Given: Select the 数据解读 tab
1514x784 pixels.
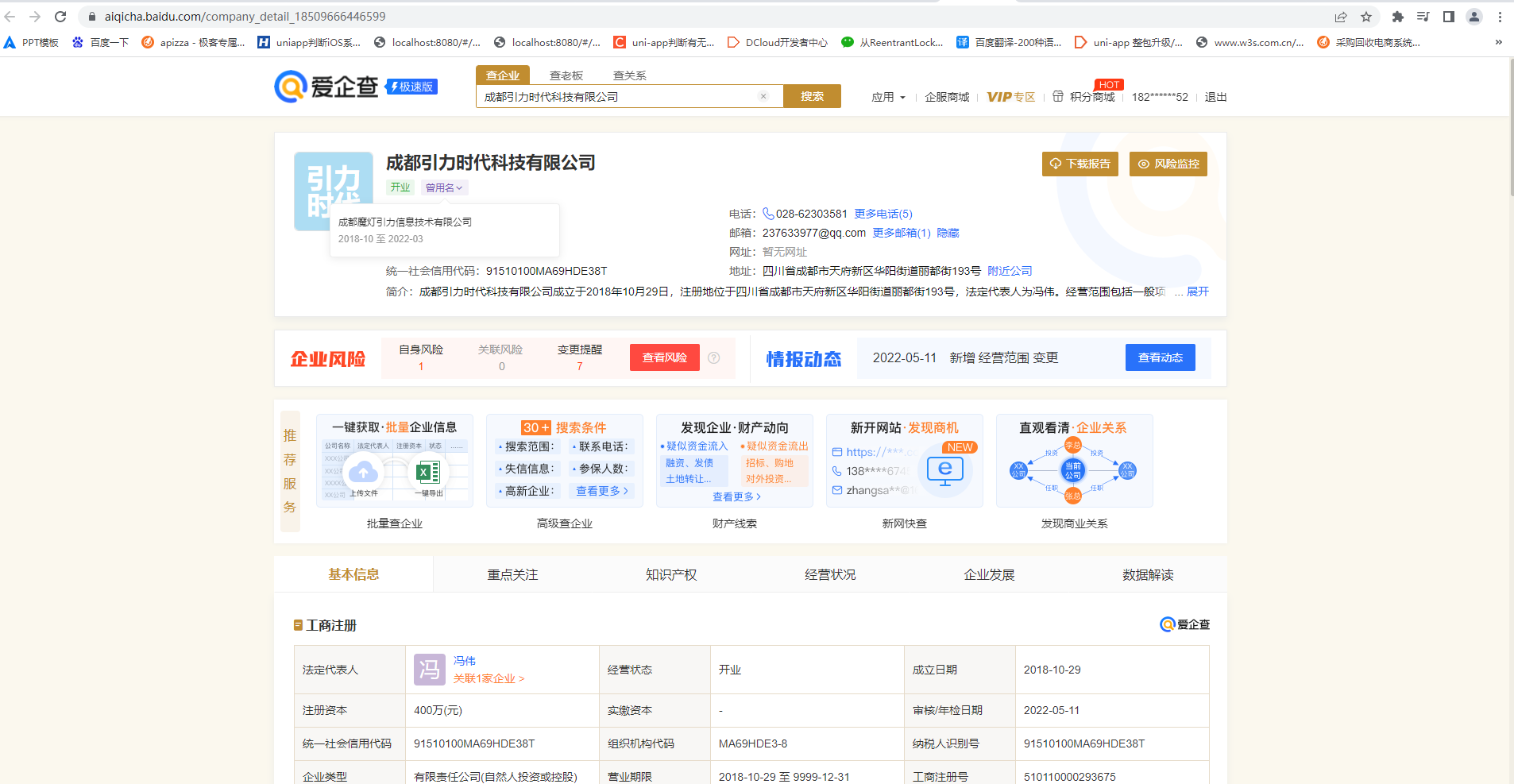Looking at the screenshot, I should coord(1148,574).
